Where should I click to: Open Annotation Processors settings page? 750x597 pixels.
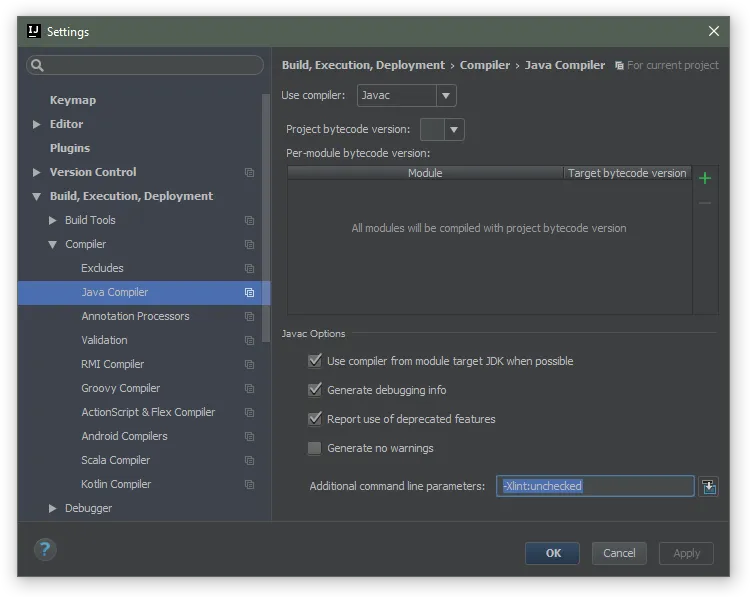click(x=135, y=316)
